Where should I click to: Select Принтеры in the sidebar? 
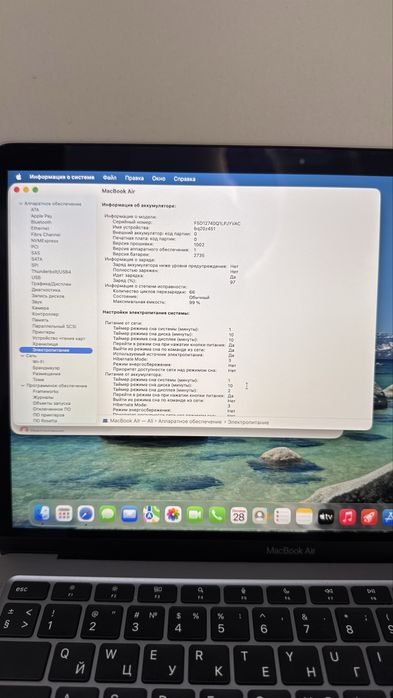coord(44,332)
